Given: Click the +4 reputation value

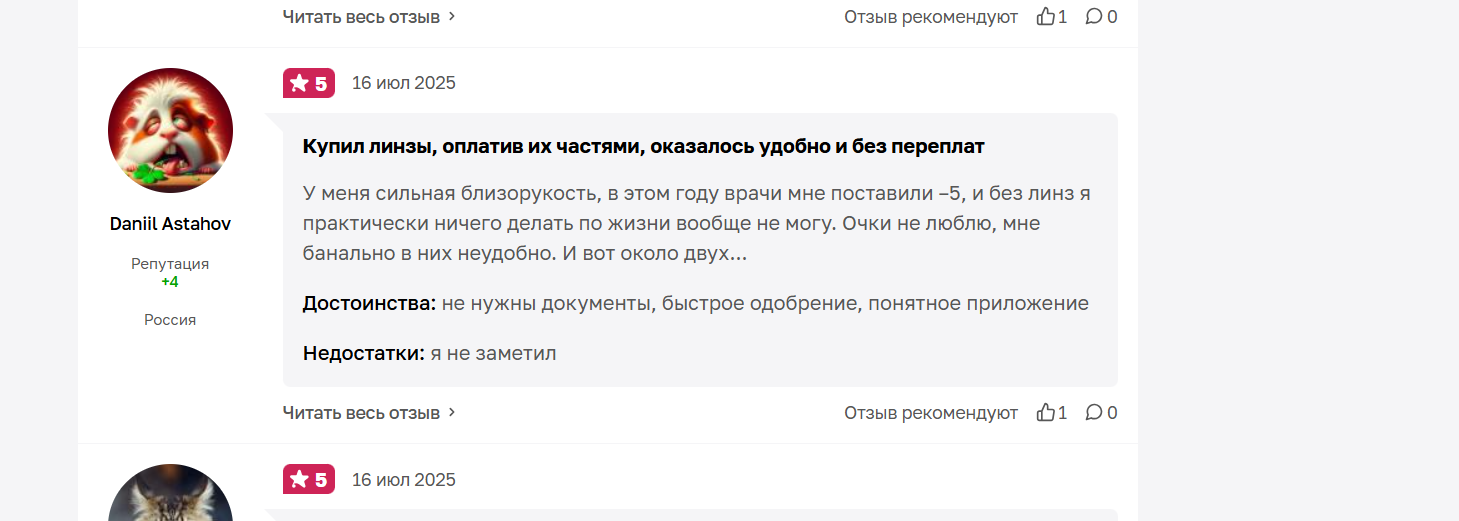Looking at the screenshot, I should (170, 282).
